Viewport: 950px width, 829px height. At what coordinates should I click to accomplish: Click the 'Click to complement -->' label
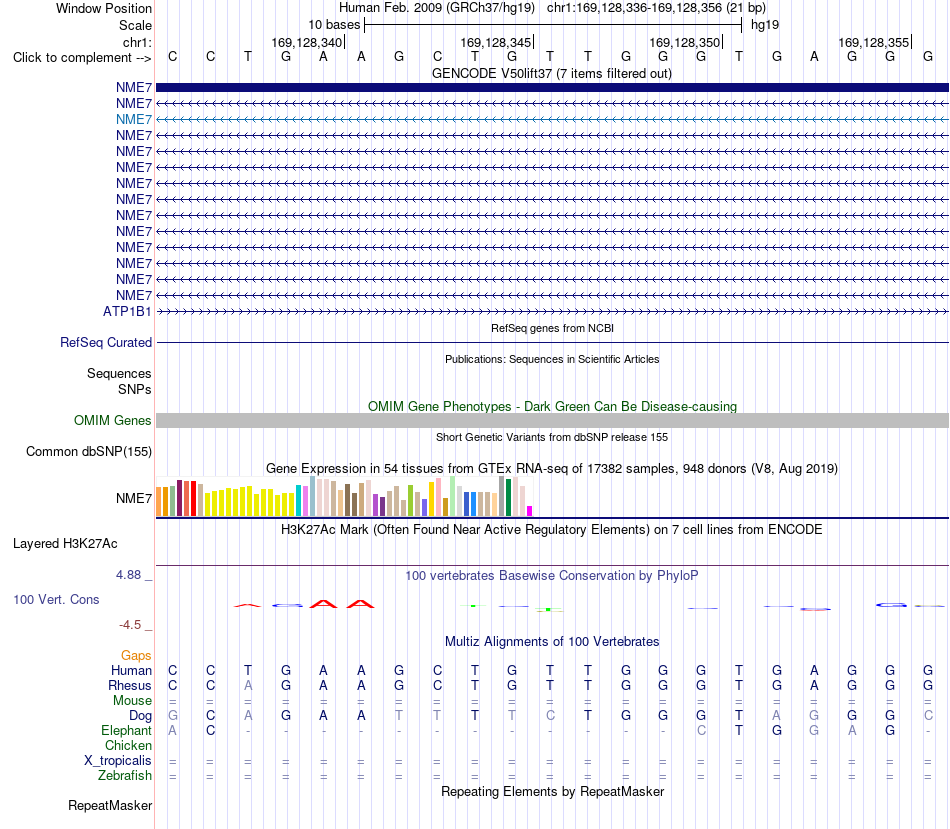pos(82,58)
